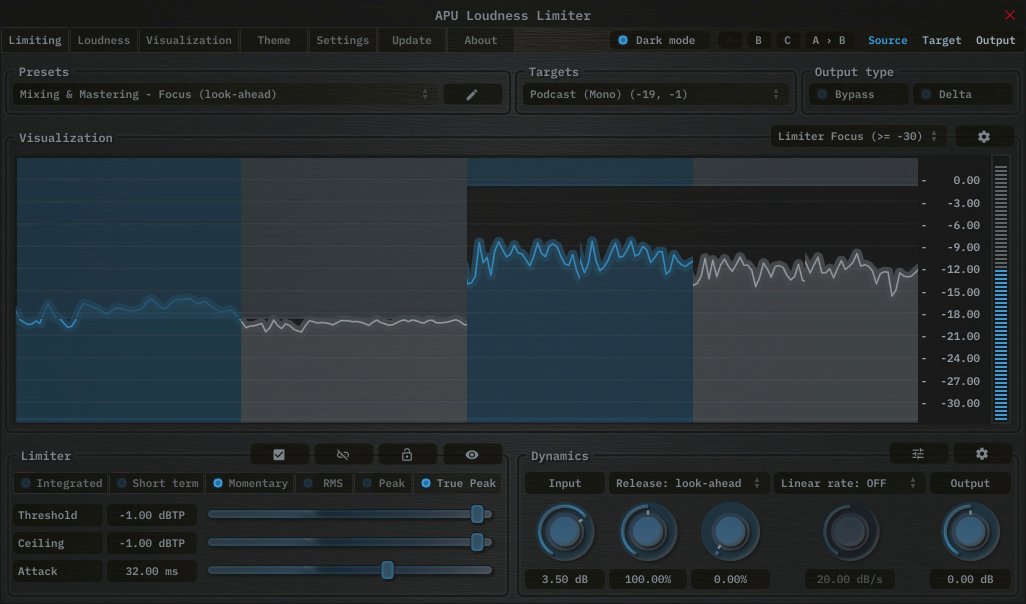
Task: Open Visualization settings via gear icon
Action: point(984,136)
